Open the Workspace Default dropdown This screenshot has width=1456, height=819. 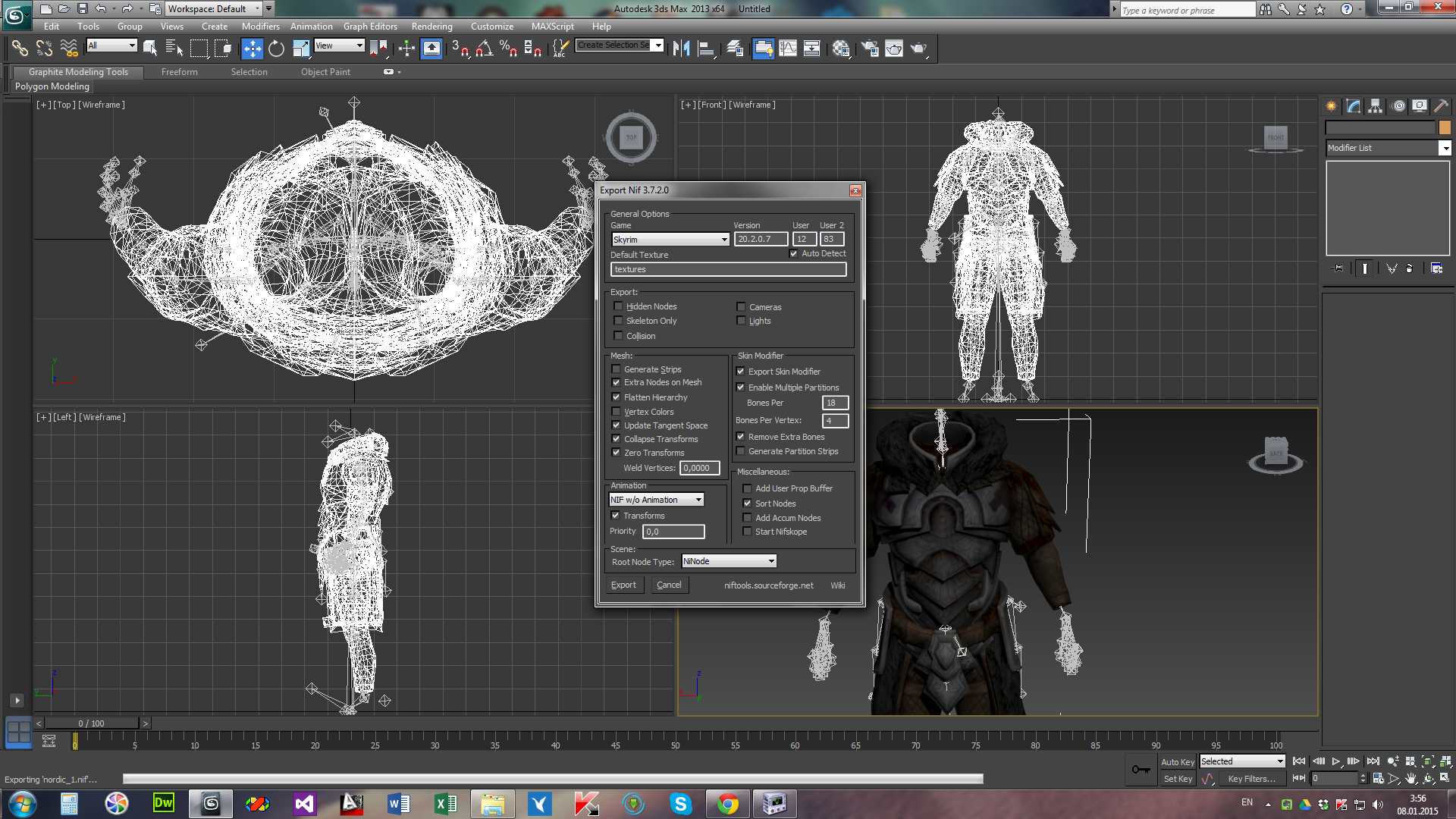point(214,9)
